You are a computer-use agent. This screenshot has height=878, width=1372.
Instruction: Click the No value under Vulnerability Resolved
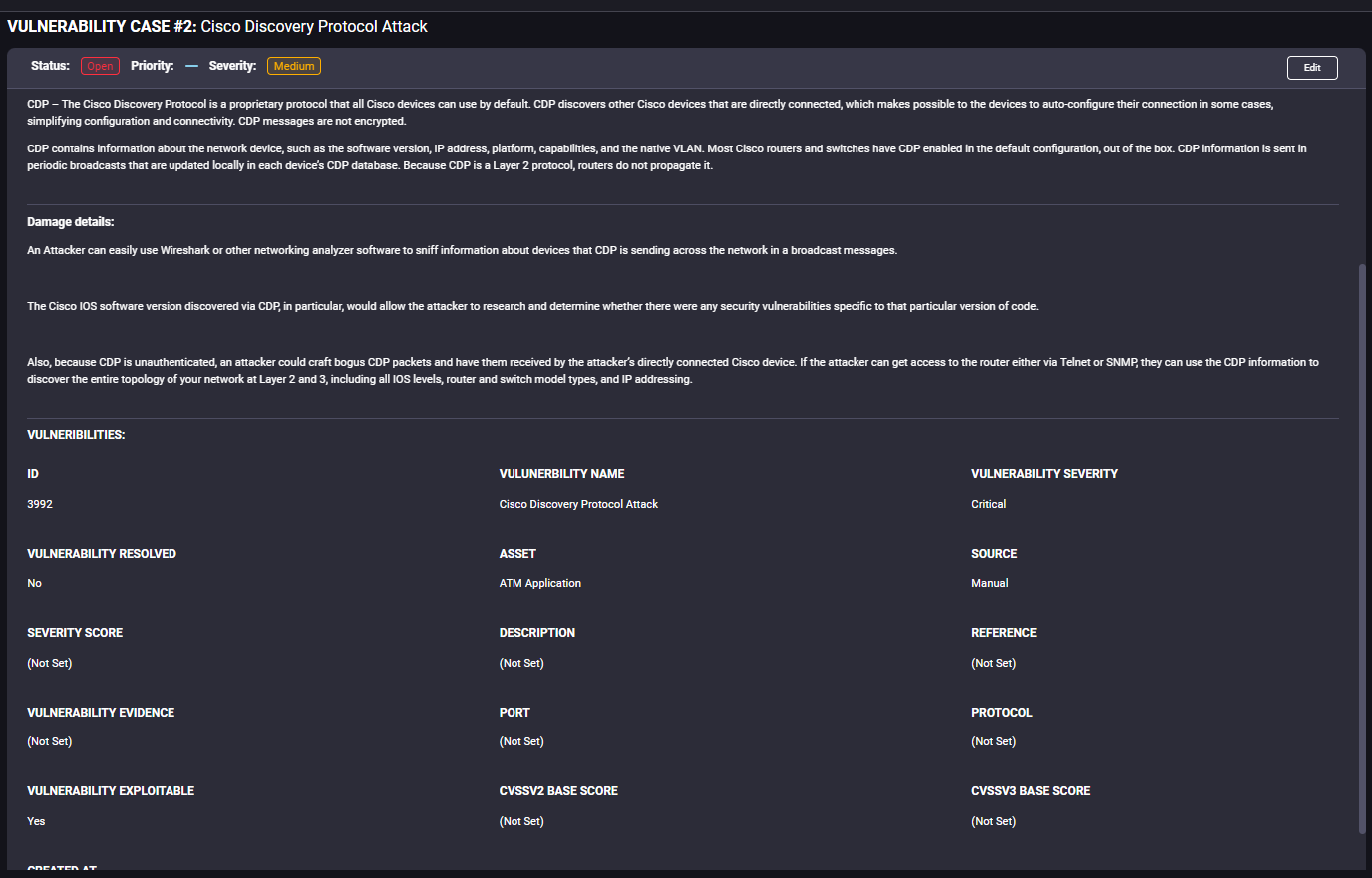point(34,583)
